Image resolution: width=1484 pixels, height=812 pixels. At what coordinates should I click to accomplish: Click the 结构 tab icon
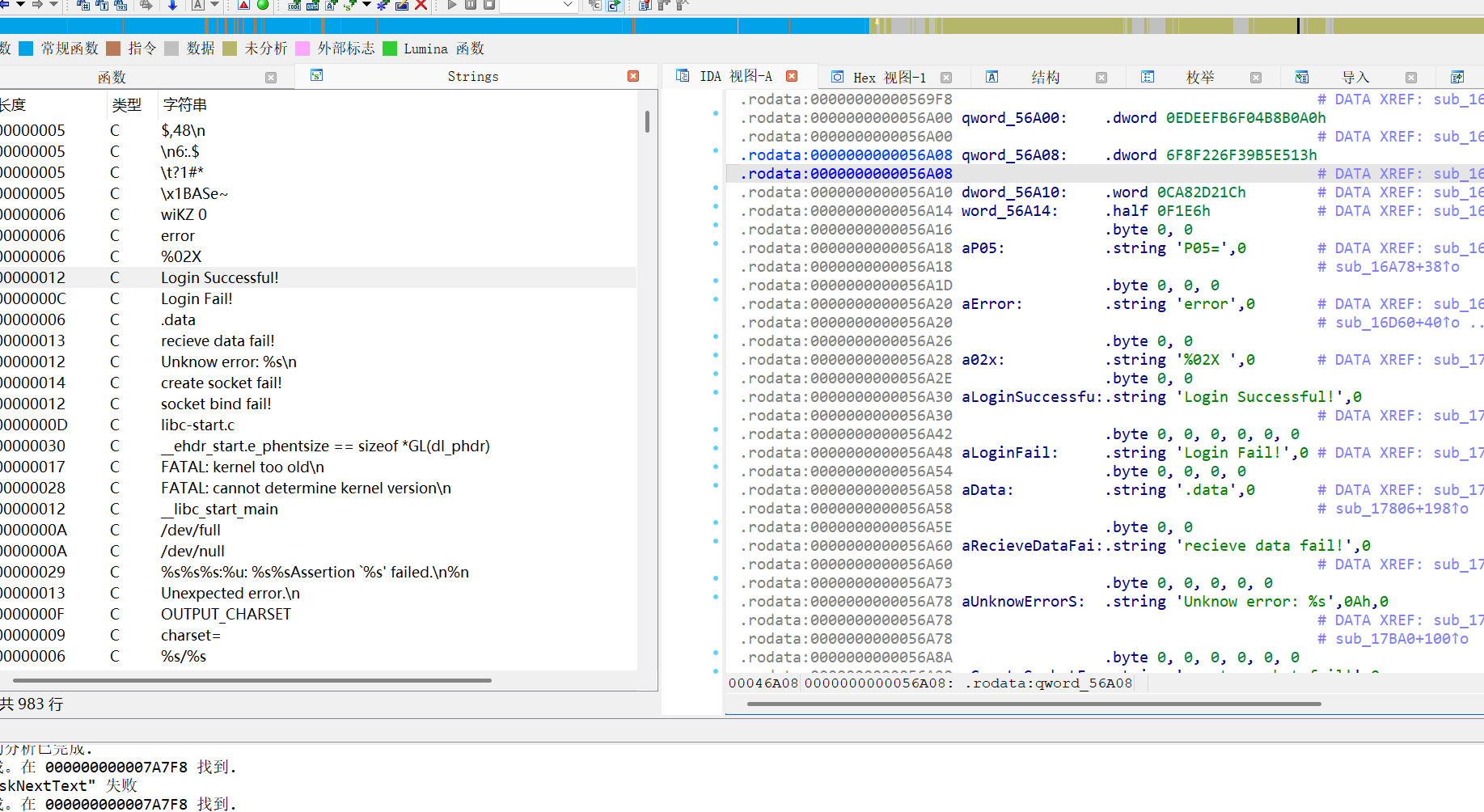(991, 77)
